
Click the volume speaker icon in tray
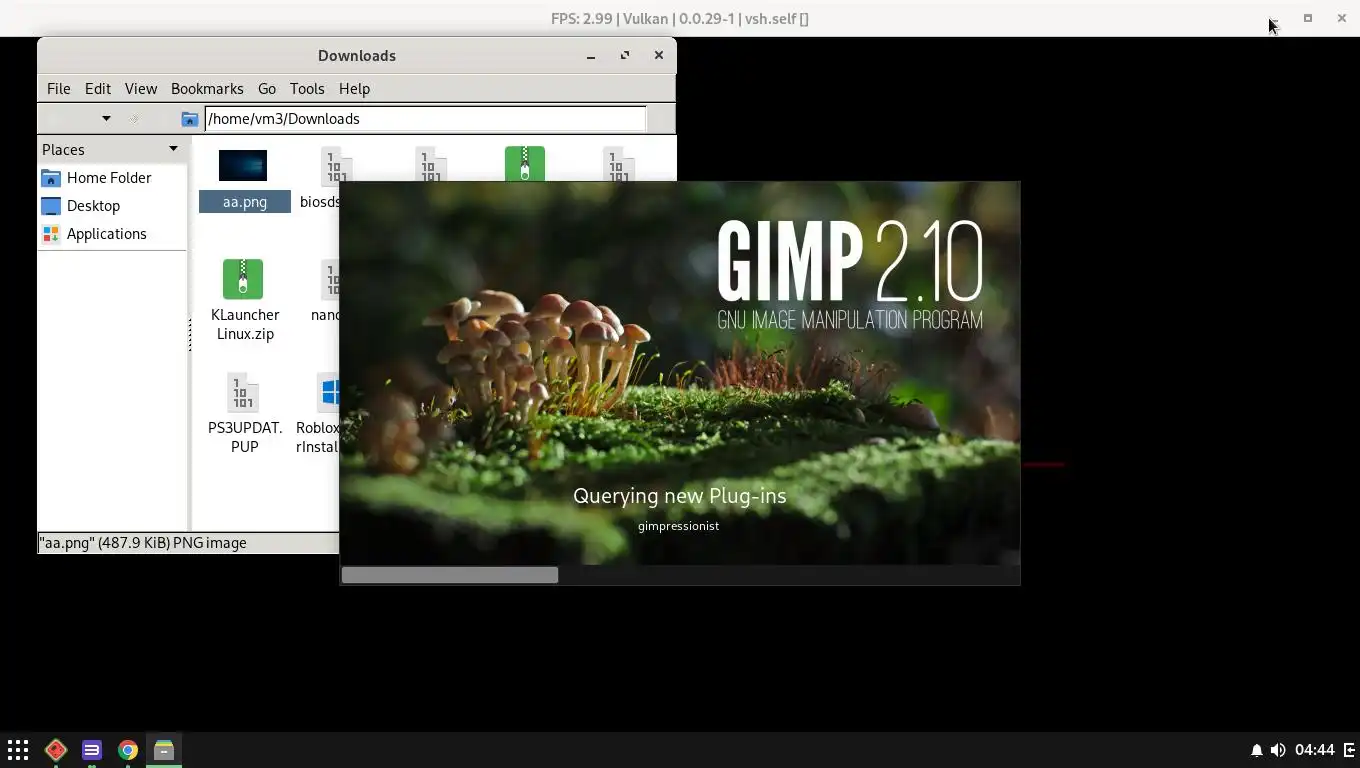(1278, 750)
